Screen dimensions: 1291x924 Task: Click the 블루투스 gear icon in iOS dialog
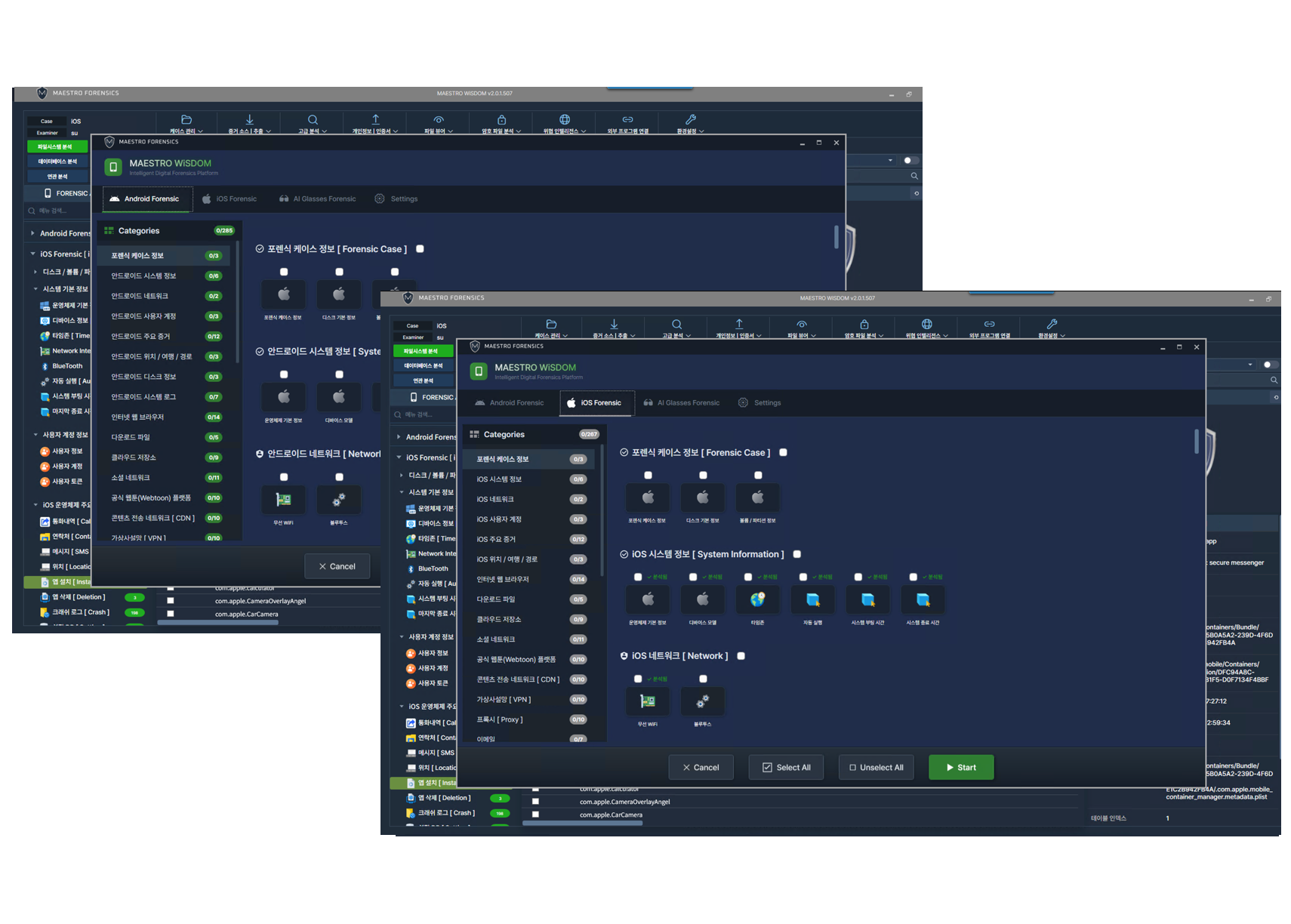702,701
